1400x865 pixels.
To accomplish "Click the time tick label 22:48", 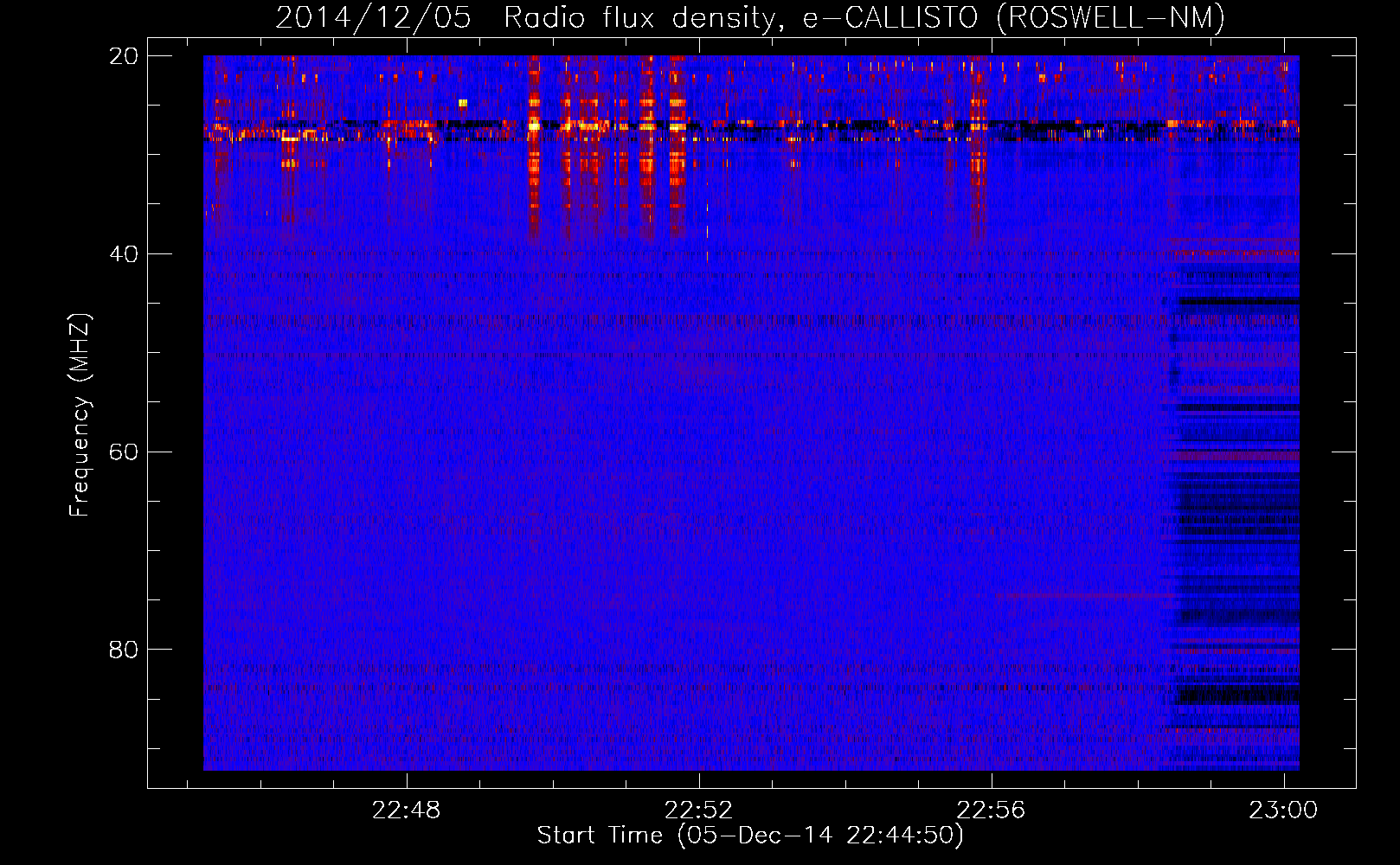I will tap(407, 810).
